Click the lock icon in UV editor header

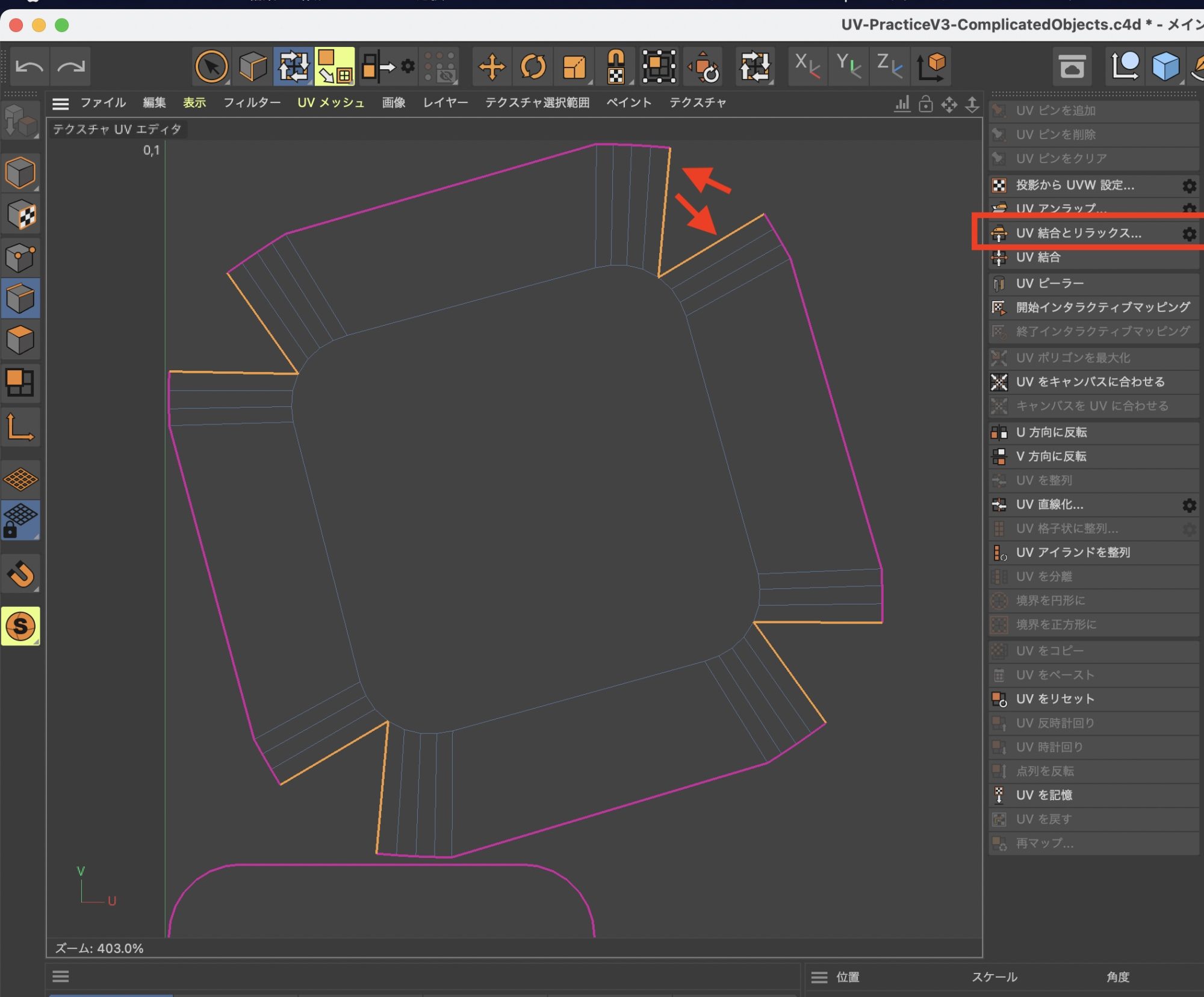(925, 104)
